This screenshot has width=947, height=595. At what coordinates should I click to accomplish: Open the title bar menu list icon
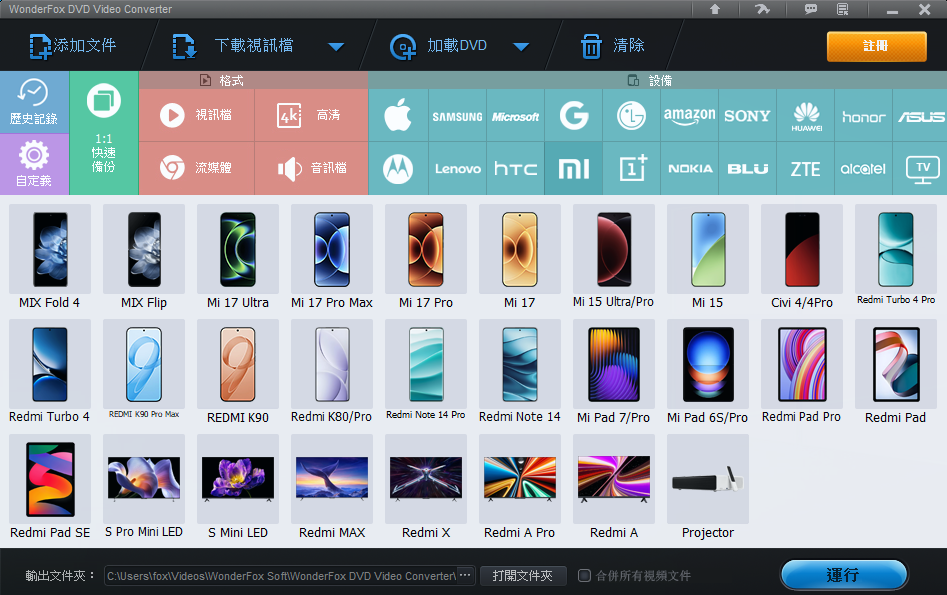coord(843,9)
